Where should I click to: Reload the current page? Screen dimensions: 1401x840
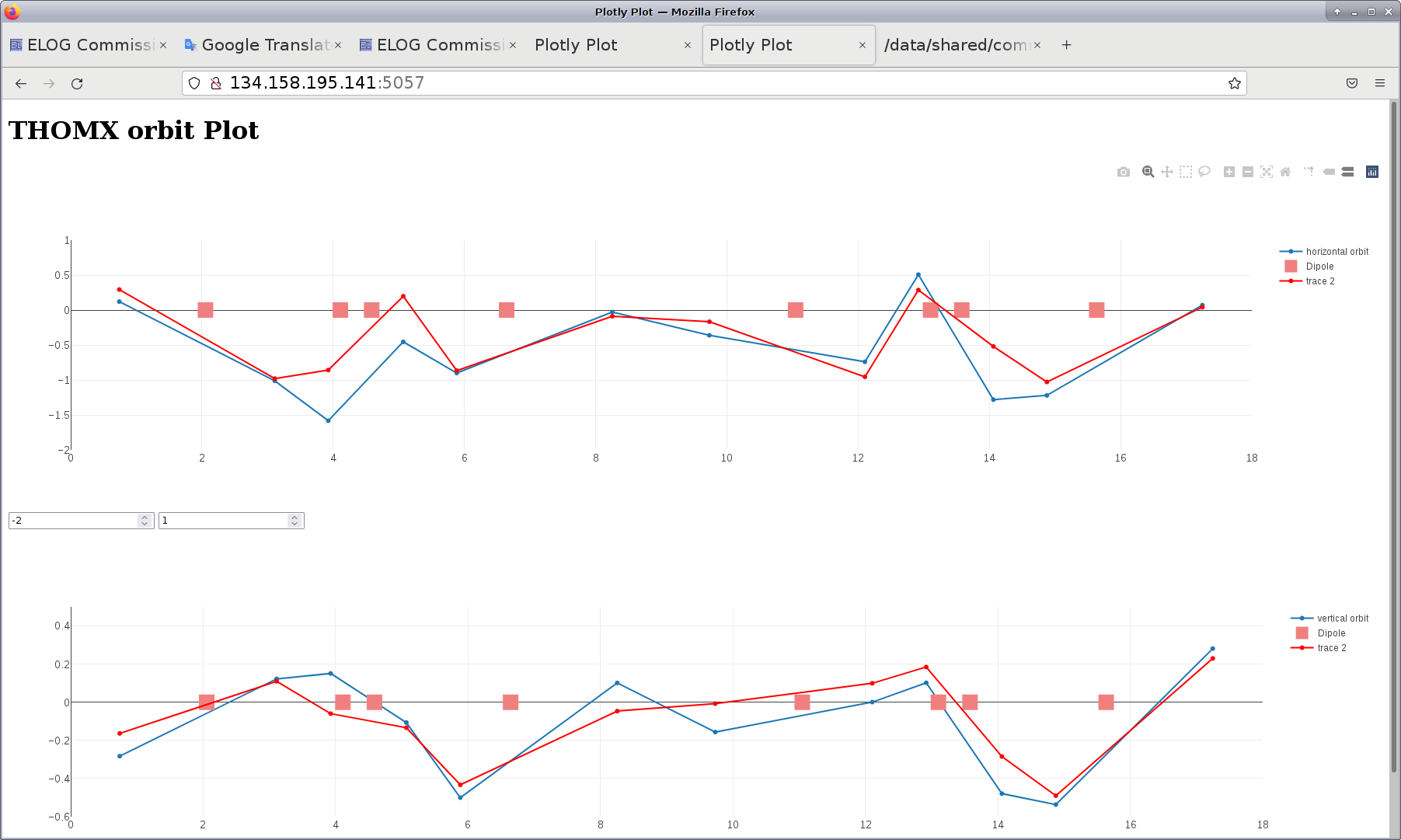77,84
